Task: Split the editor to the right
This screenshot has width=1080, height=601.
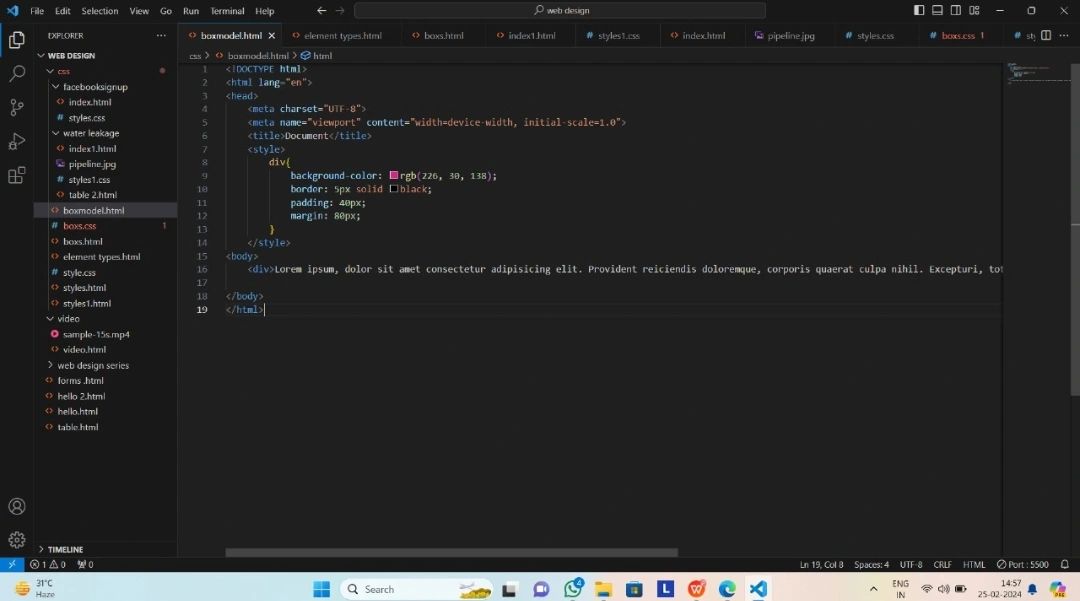Action: click(x=1046, y=36)
